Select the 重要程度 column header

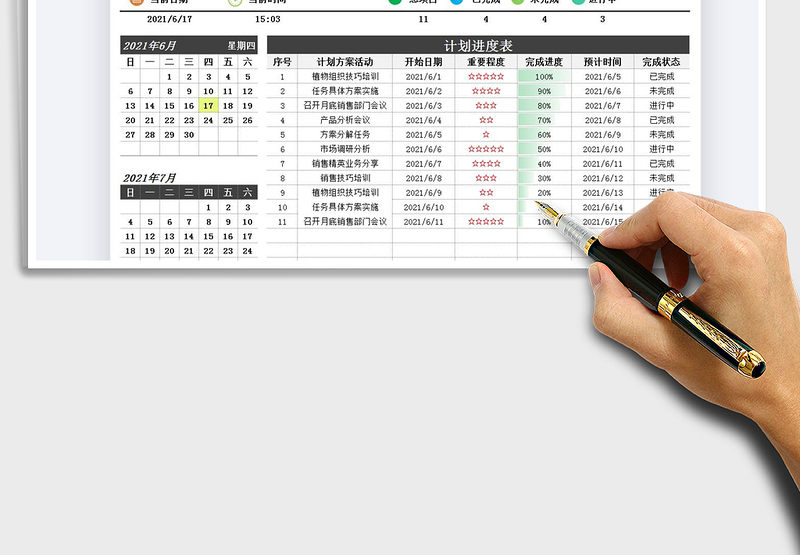tap(486, 62)
